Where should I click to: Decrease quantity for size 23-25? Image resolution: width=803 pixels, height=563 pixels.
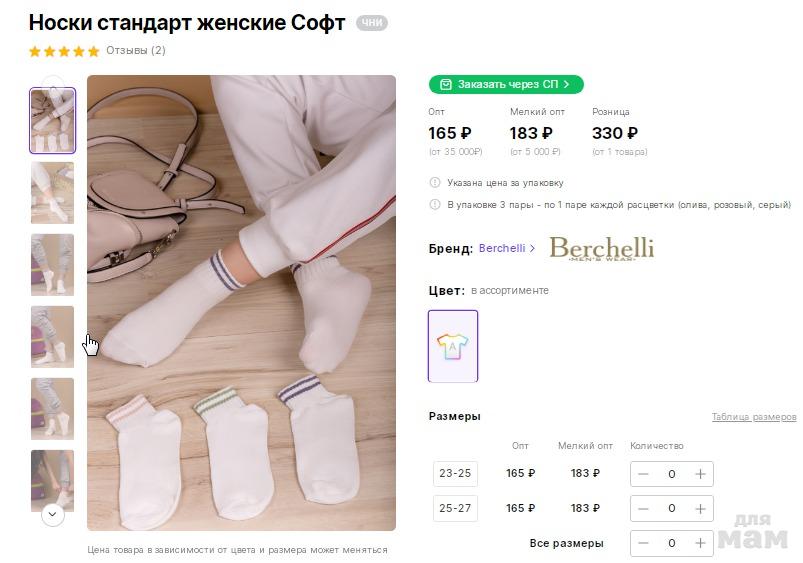[x=643, y=474]
